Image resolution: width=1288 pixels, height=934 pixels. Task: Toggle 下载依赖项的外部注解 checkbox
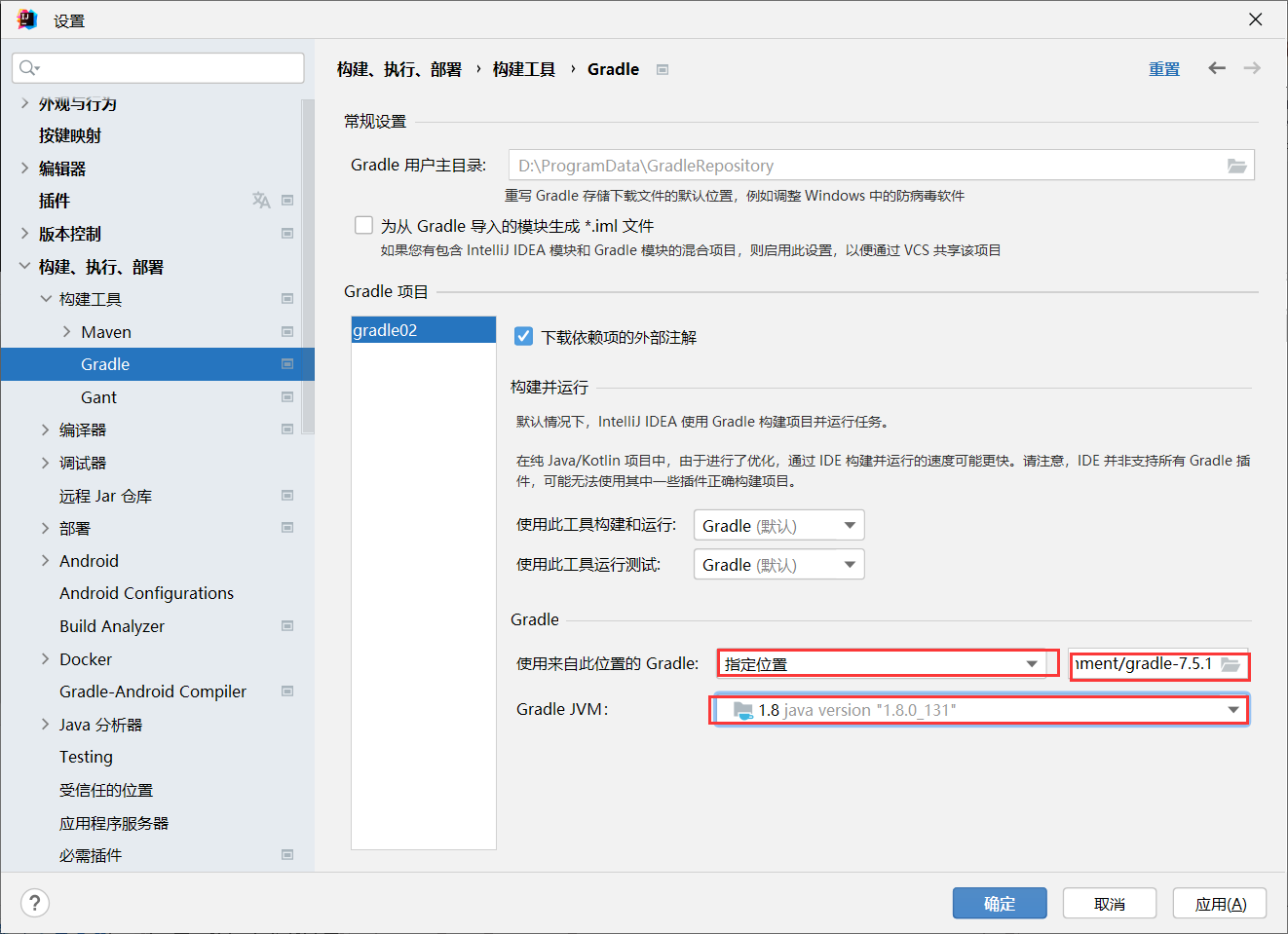523,336
